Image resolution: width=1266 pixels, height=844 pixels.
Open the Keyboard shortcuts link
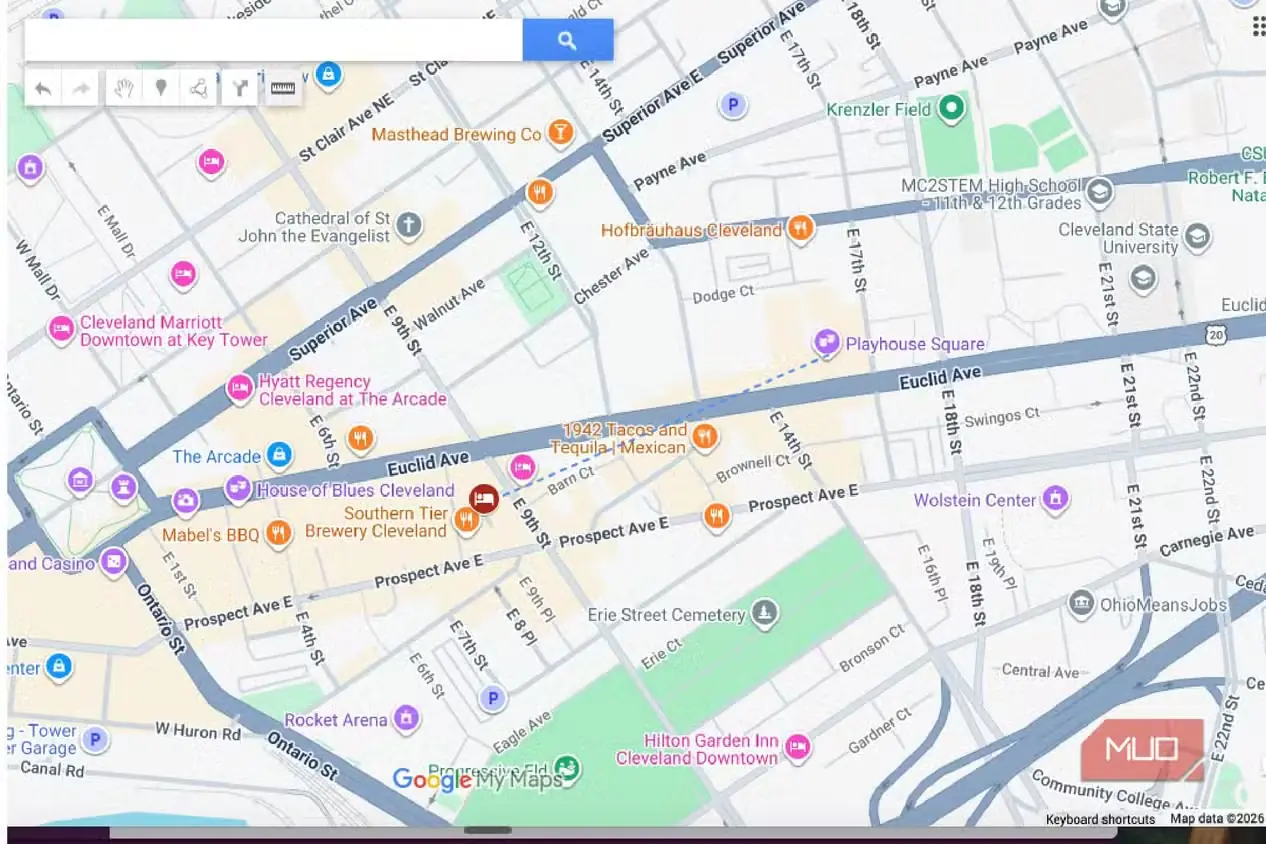point(1100,819)
